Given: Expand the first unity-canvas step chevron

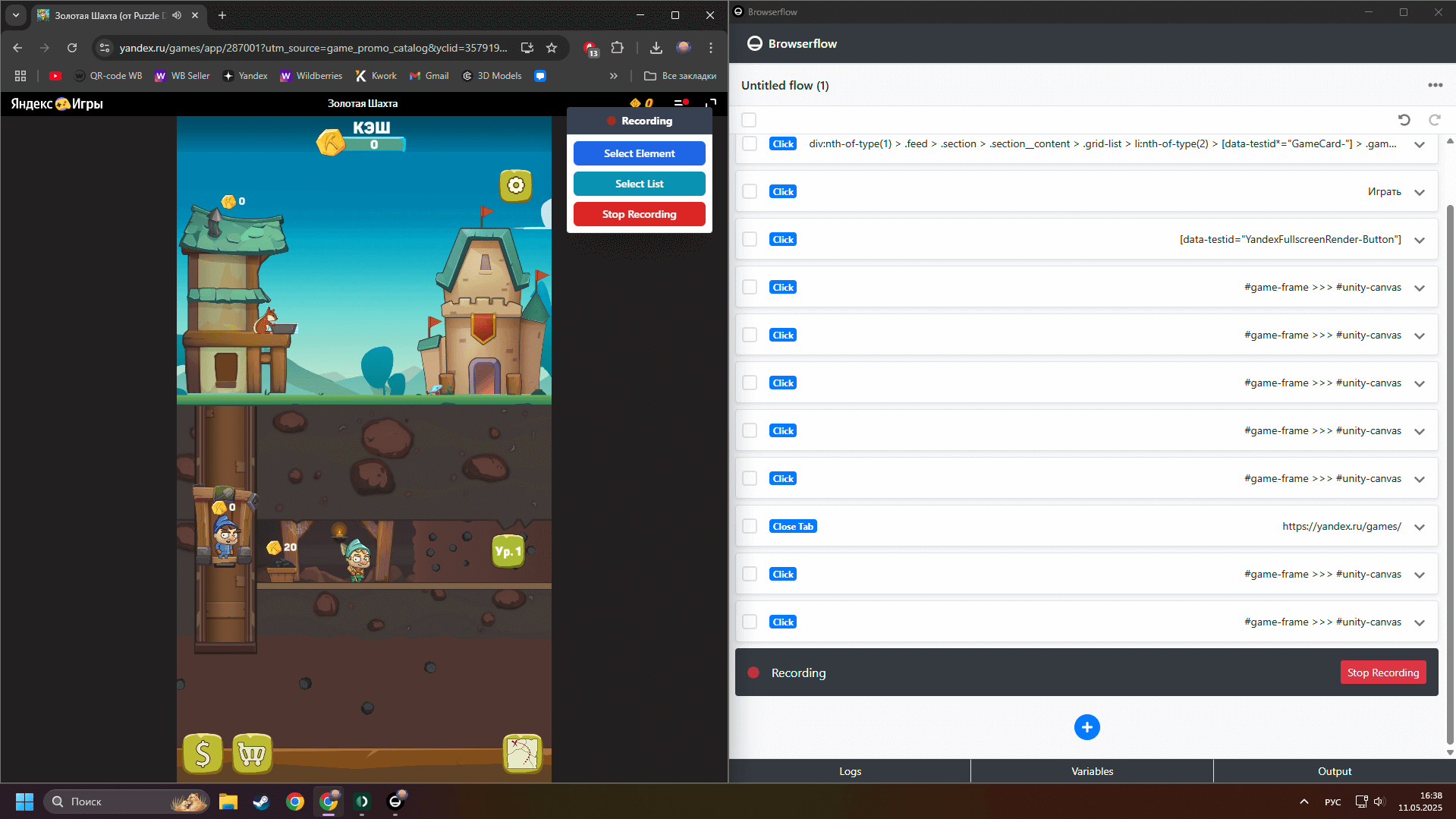Looking at the screenshot, I should (1420, 288).
